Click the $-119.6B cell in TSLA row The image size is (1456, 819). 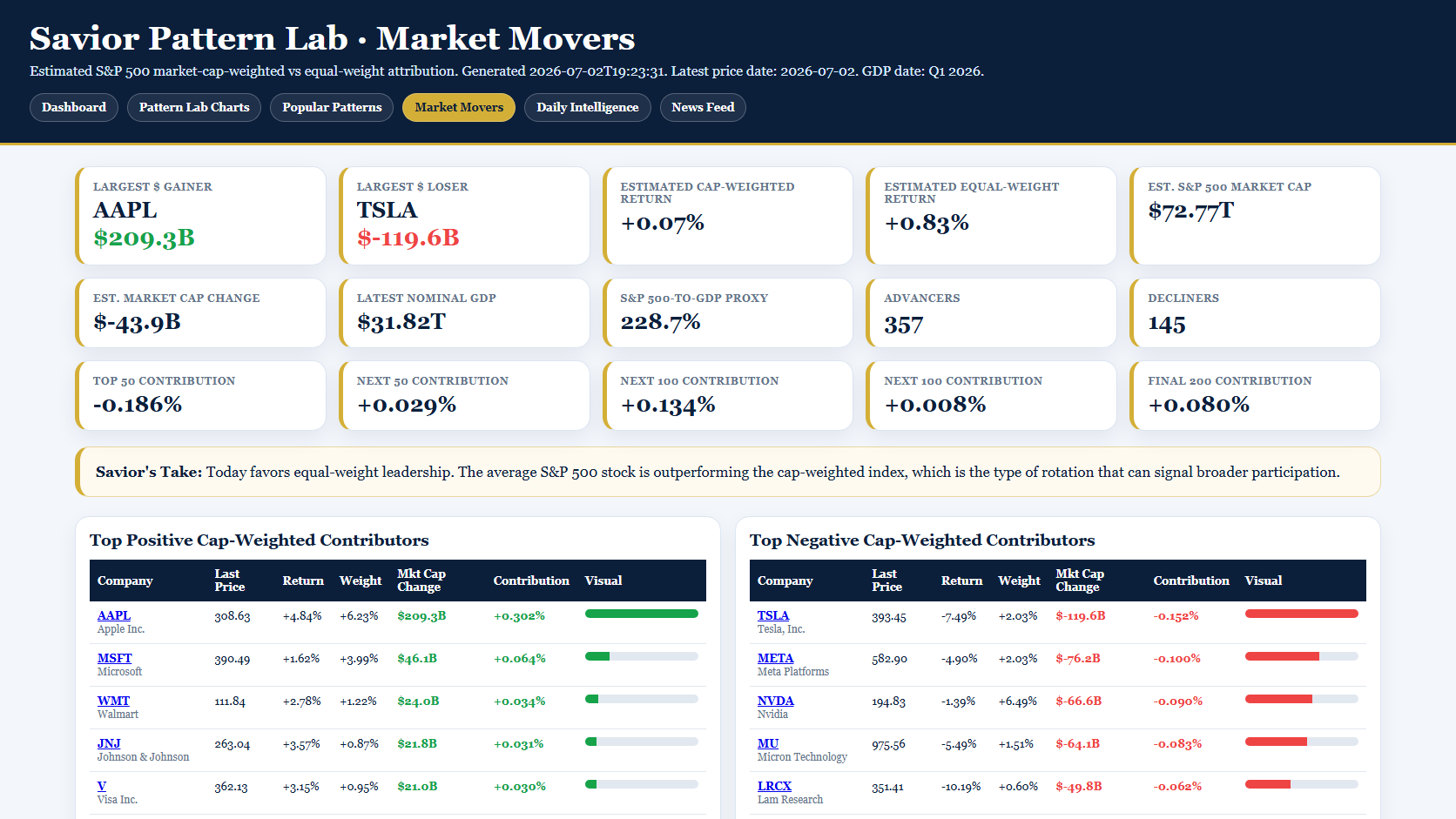coord(1081,615)
